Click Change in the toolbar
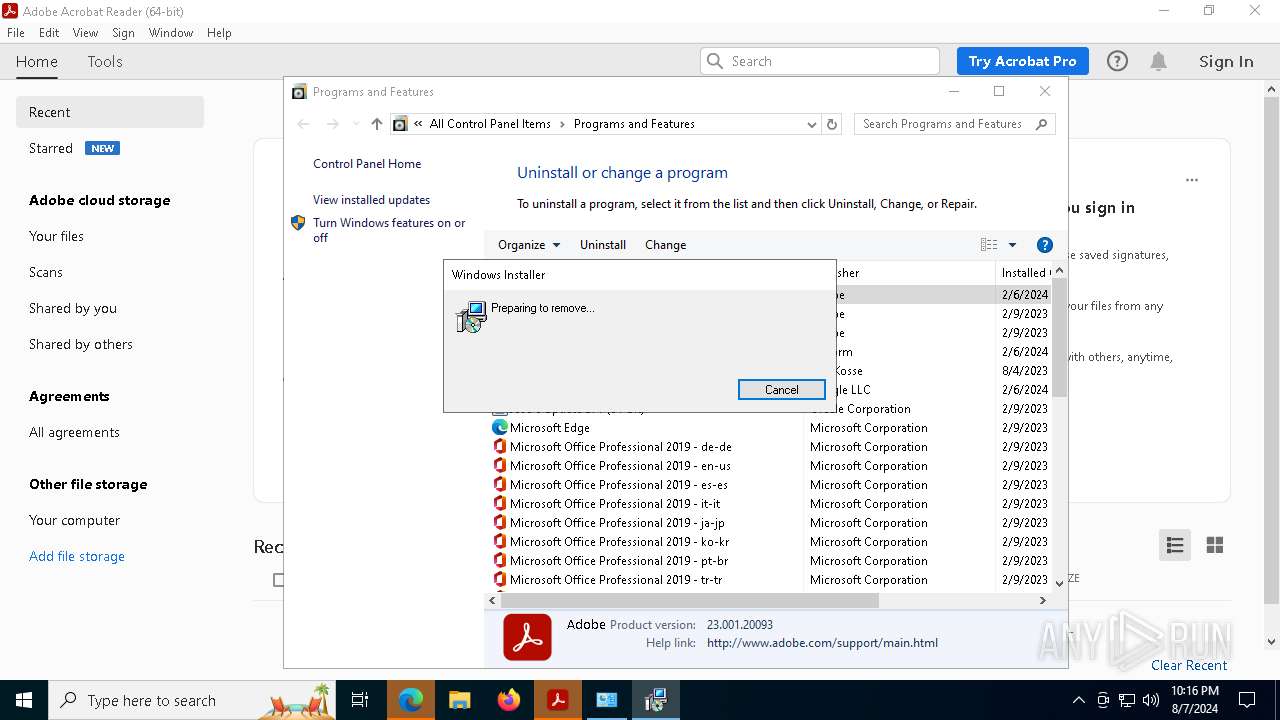Screen dimensions: 1280x720 tap(665, 245)
